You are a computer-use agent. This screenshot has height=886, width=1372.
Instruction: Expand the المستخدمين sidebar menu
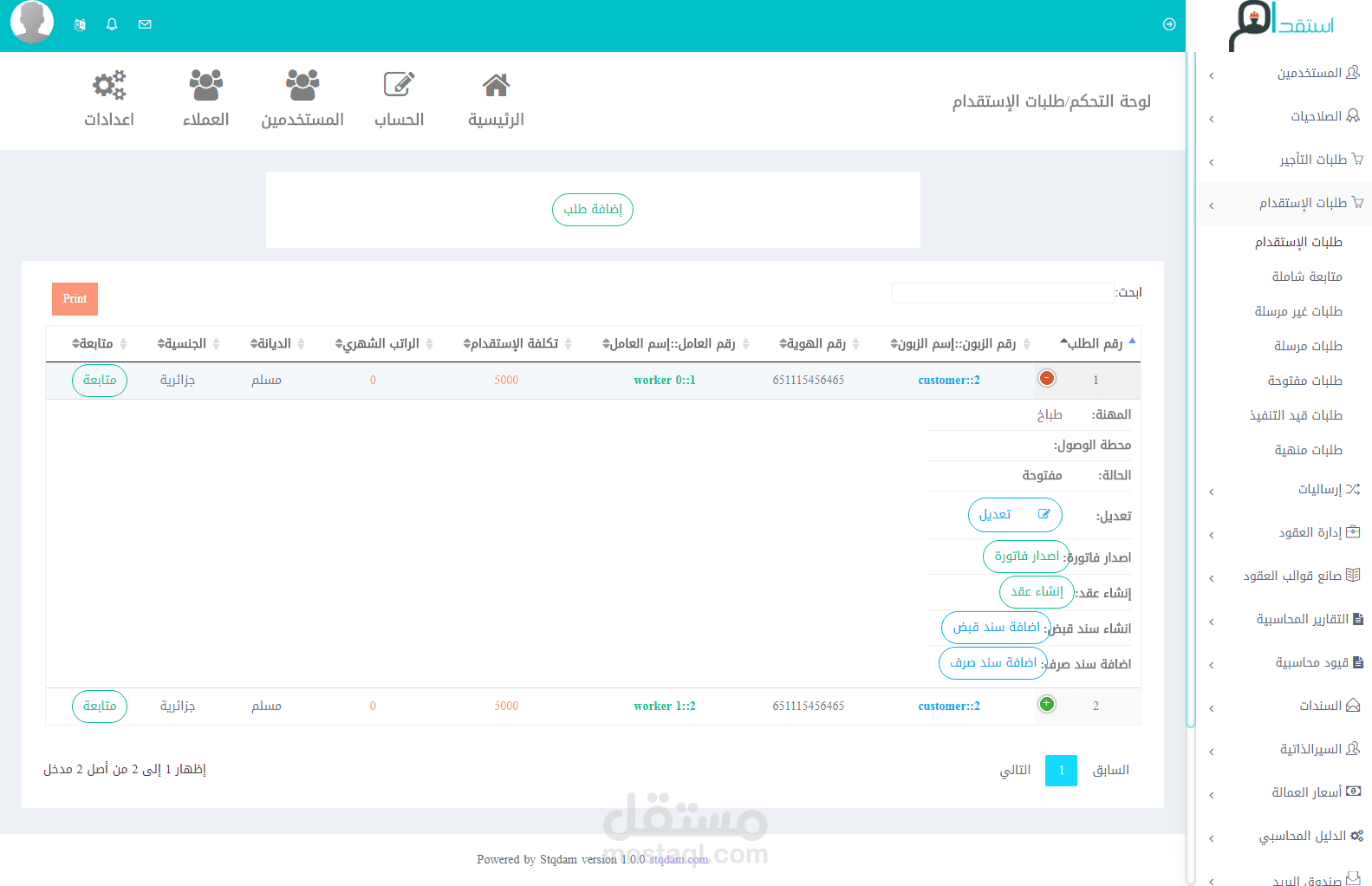(x=1285, y=74)
